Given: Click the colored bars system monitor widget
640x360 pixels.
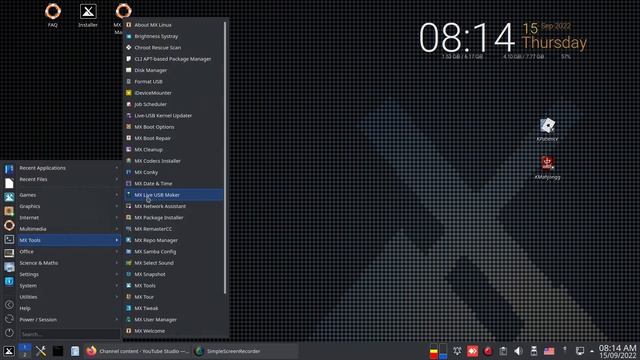Looking at the screenshot, I should pos(438,351).
